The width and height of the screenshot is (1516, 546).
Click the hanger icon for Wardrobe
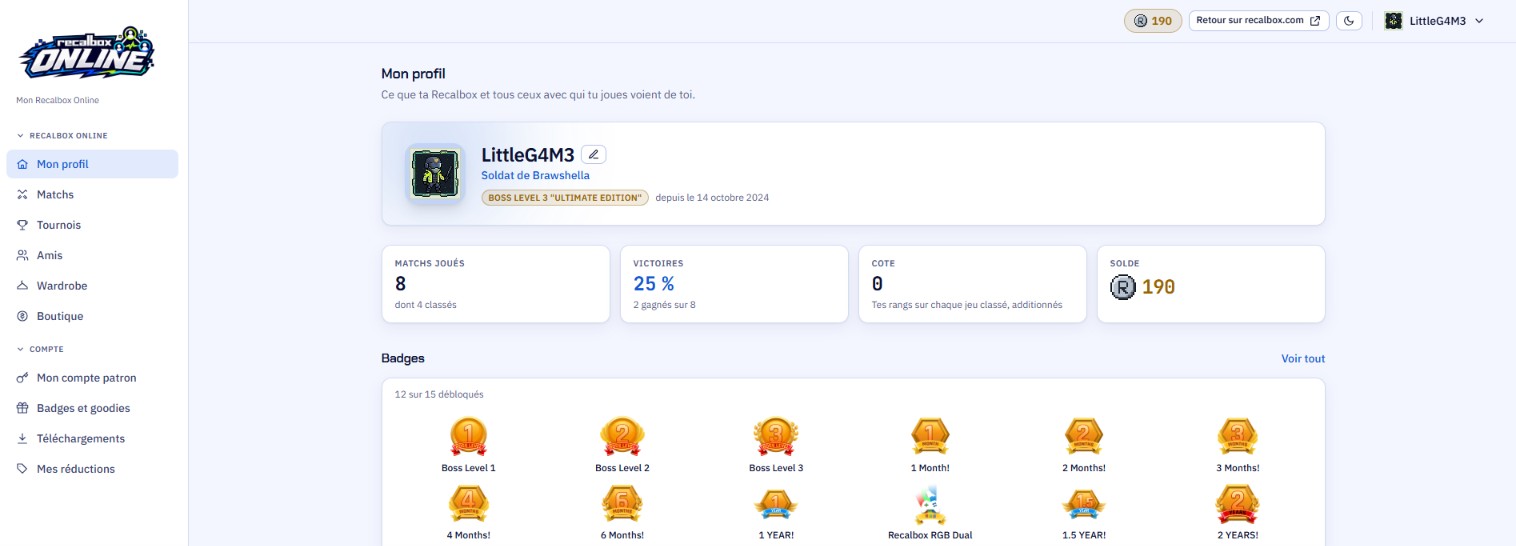click(x=23, y=286)
